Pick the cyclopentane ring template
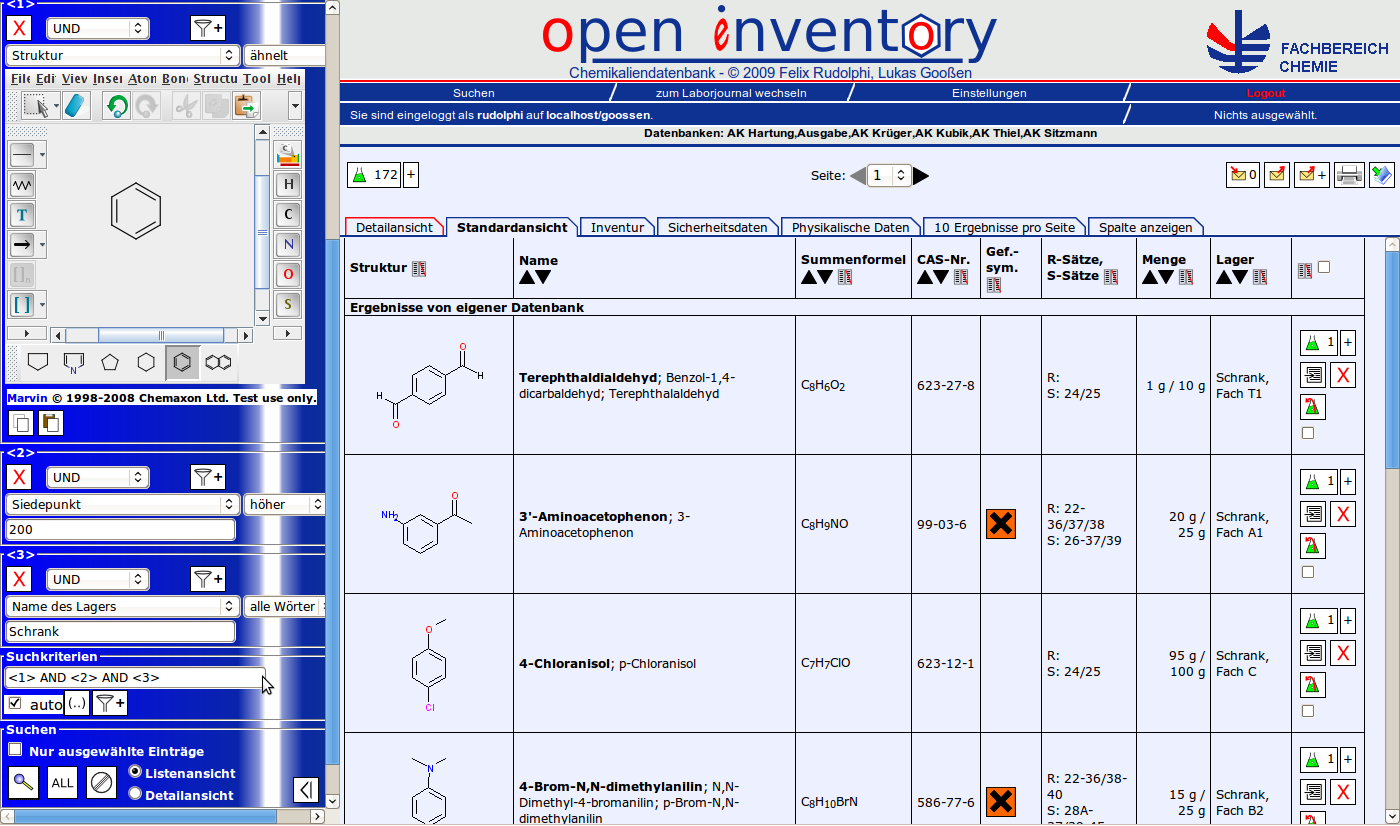The width and height of the screenshot is (1400, 826). (109, 362)
